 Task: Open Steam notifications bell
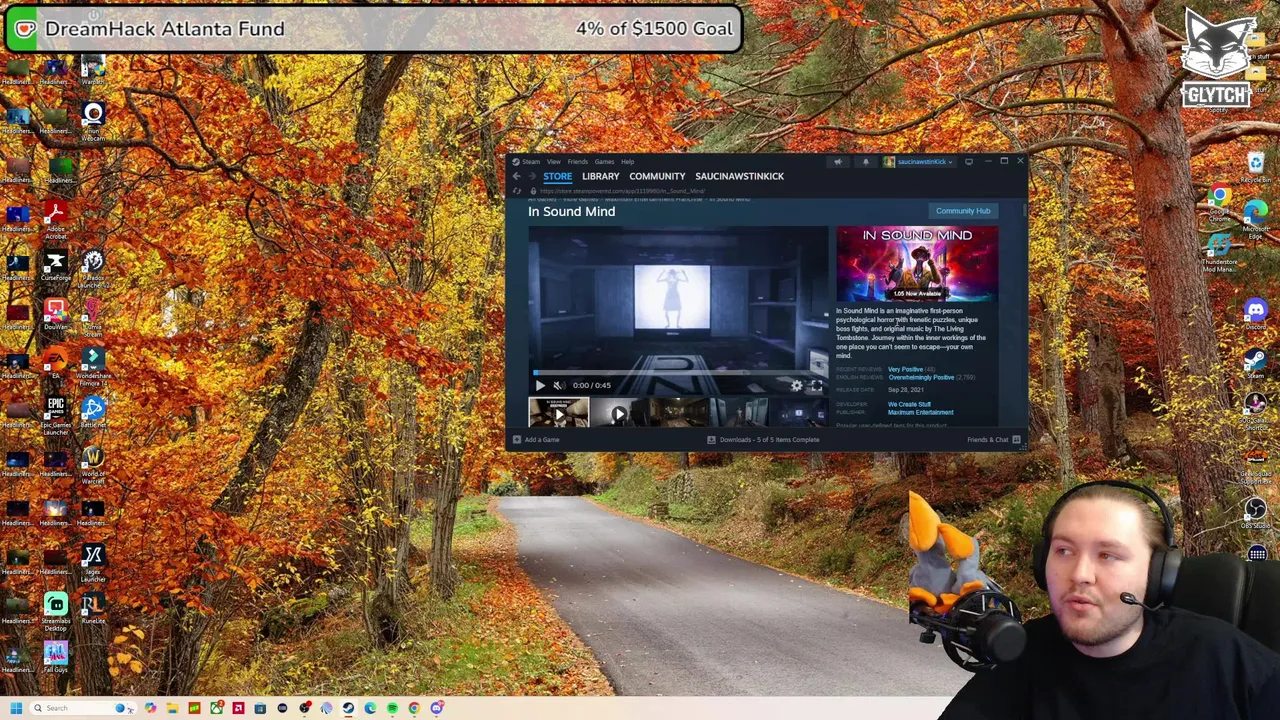pyautogui.click(x=866, y=162)
